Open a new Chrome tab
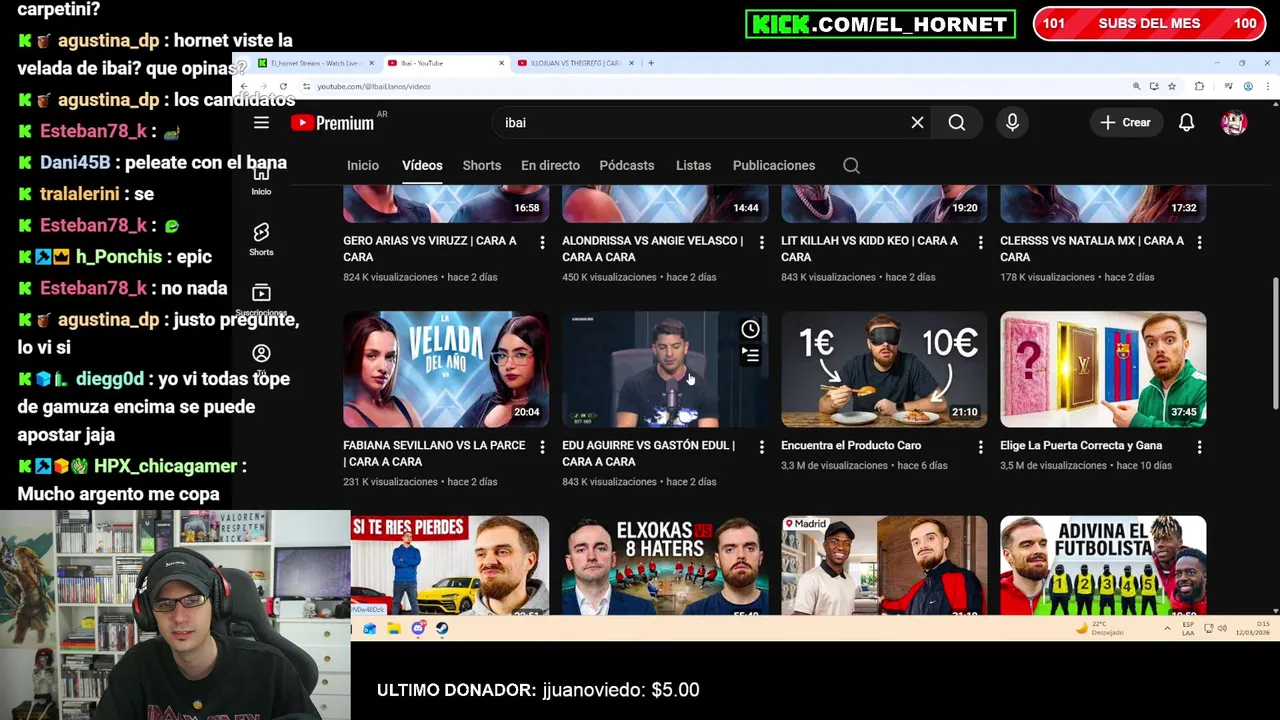Image resolution: width=1280 pixels, height=720 pixels. [x=651, y=63]
